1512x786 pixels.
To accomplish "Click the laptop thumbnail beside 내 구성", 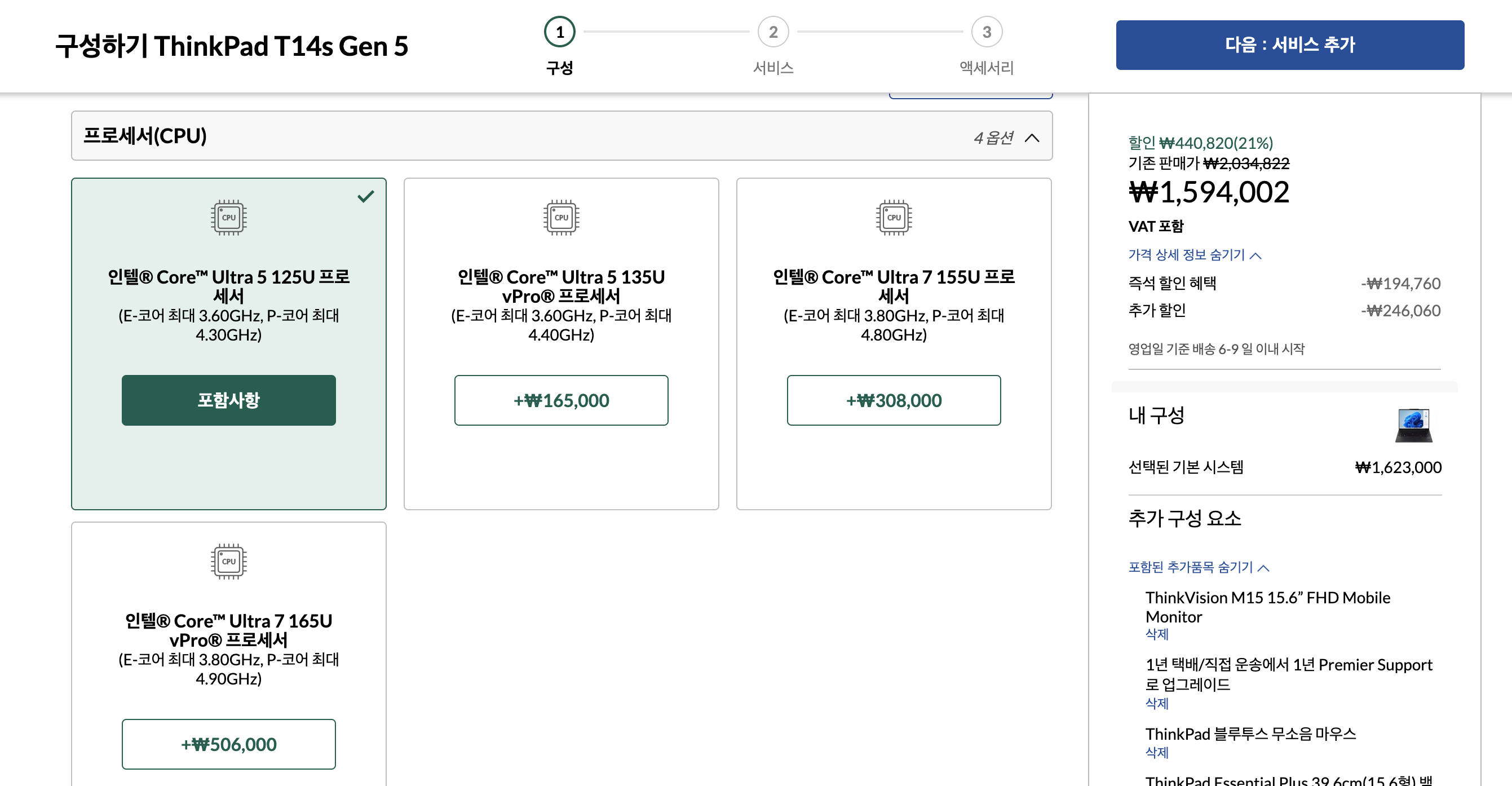I will coord(1413,425).
